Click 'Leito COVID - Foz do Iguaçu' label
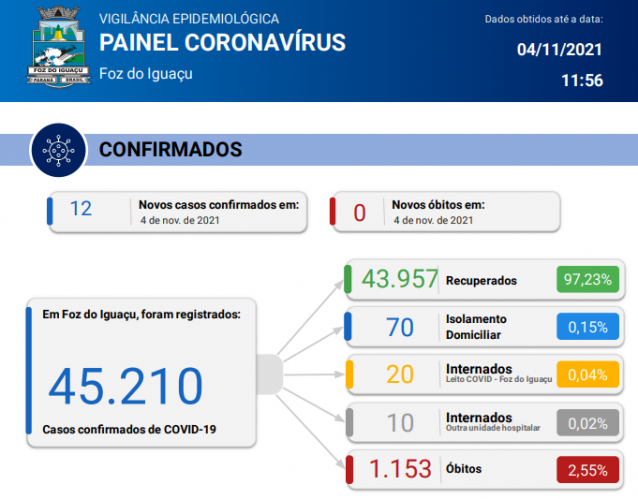638x499 pixels. coord(499,379)
